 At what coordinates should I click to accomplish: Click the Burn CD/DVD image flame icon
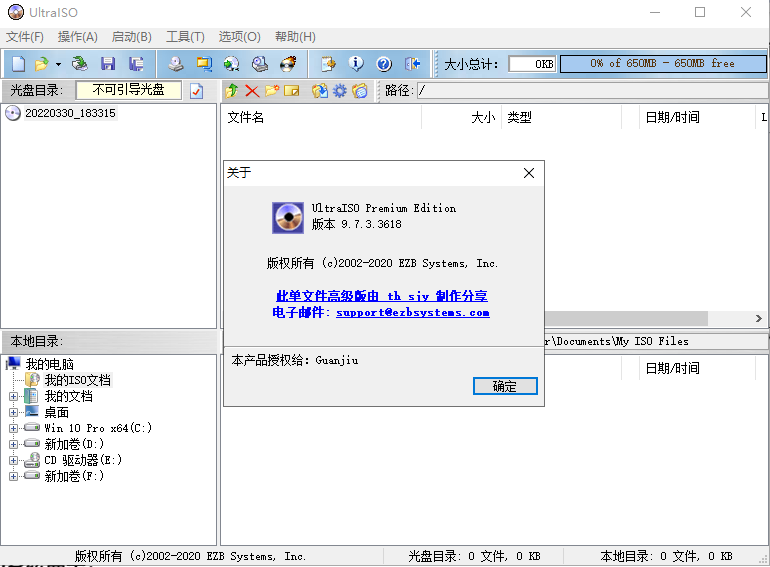click(288, 64)
